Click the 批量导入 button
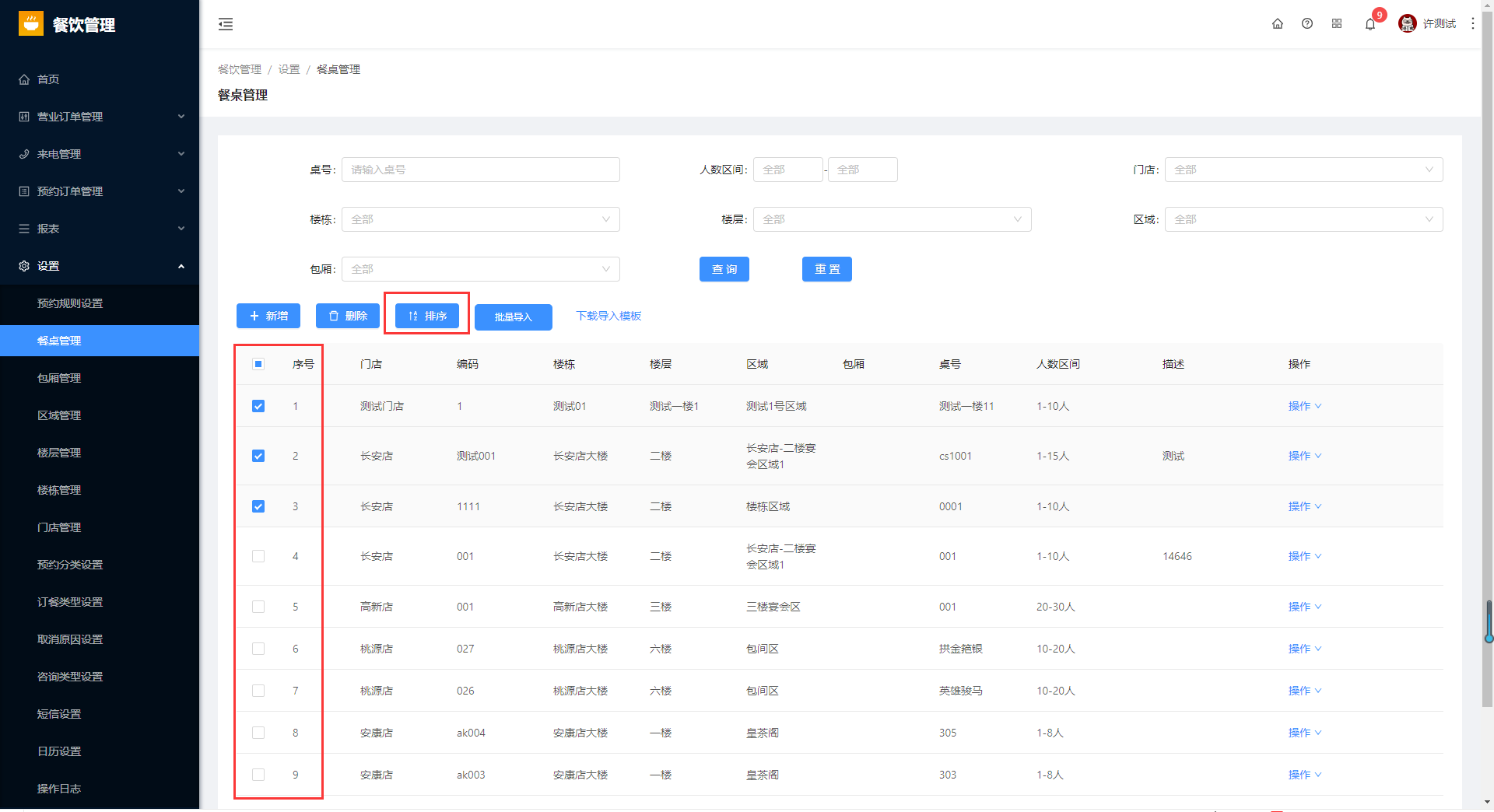 [513, 317]
